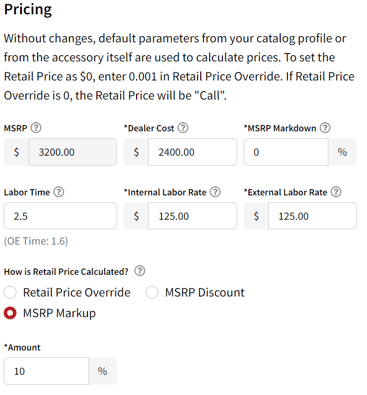The width and height of the screenshot is (367, 395).
Task: Click the MSRP Discount label text
Action: click(205, 292)
